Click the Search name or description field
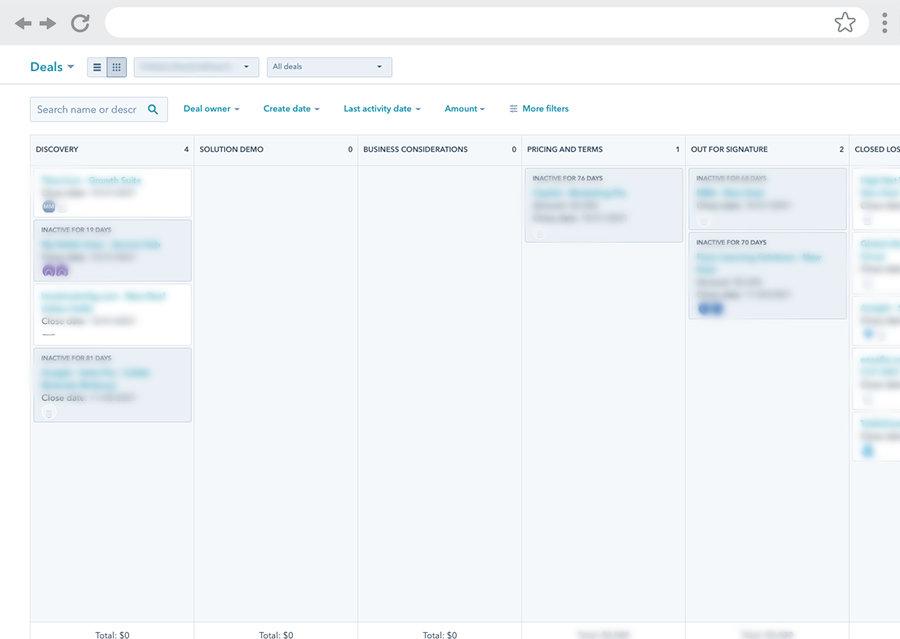Screen dimensions: 900x639 point(99,109)
